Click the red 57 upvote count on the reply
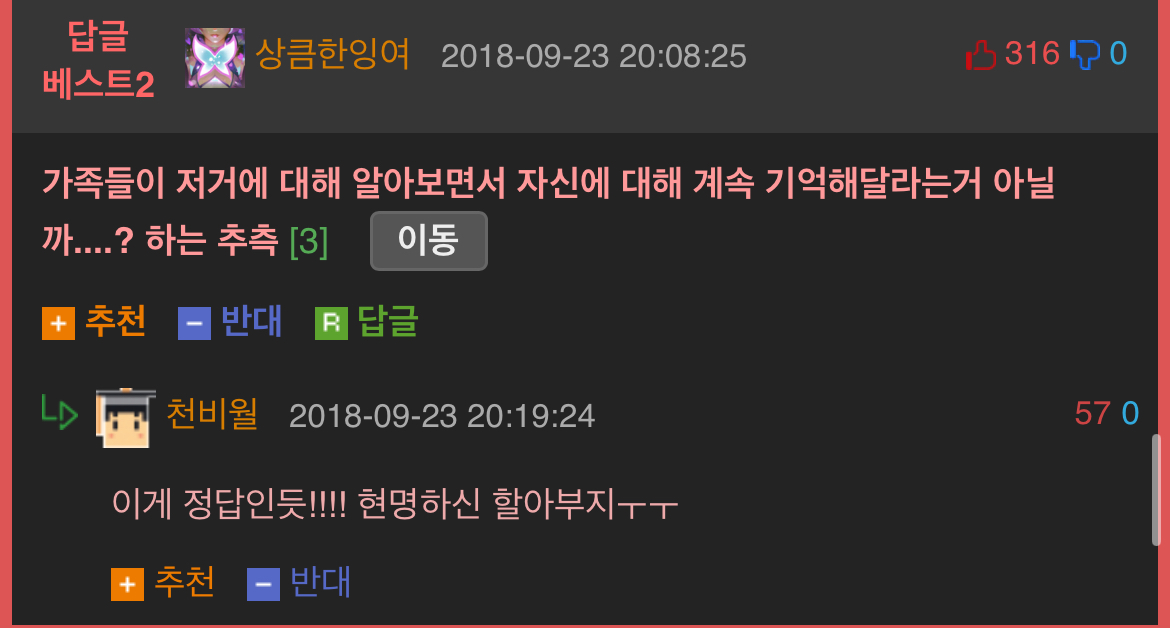This screenshot has height=628, width=1170. 1092,413
